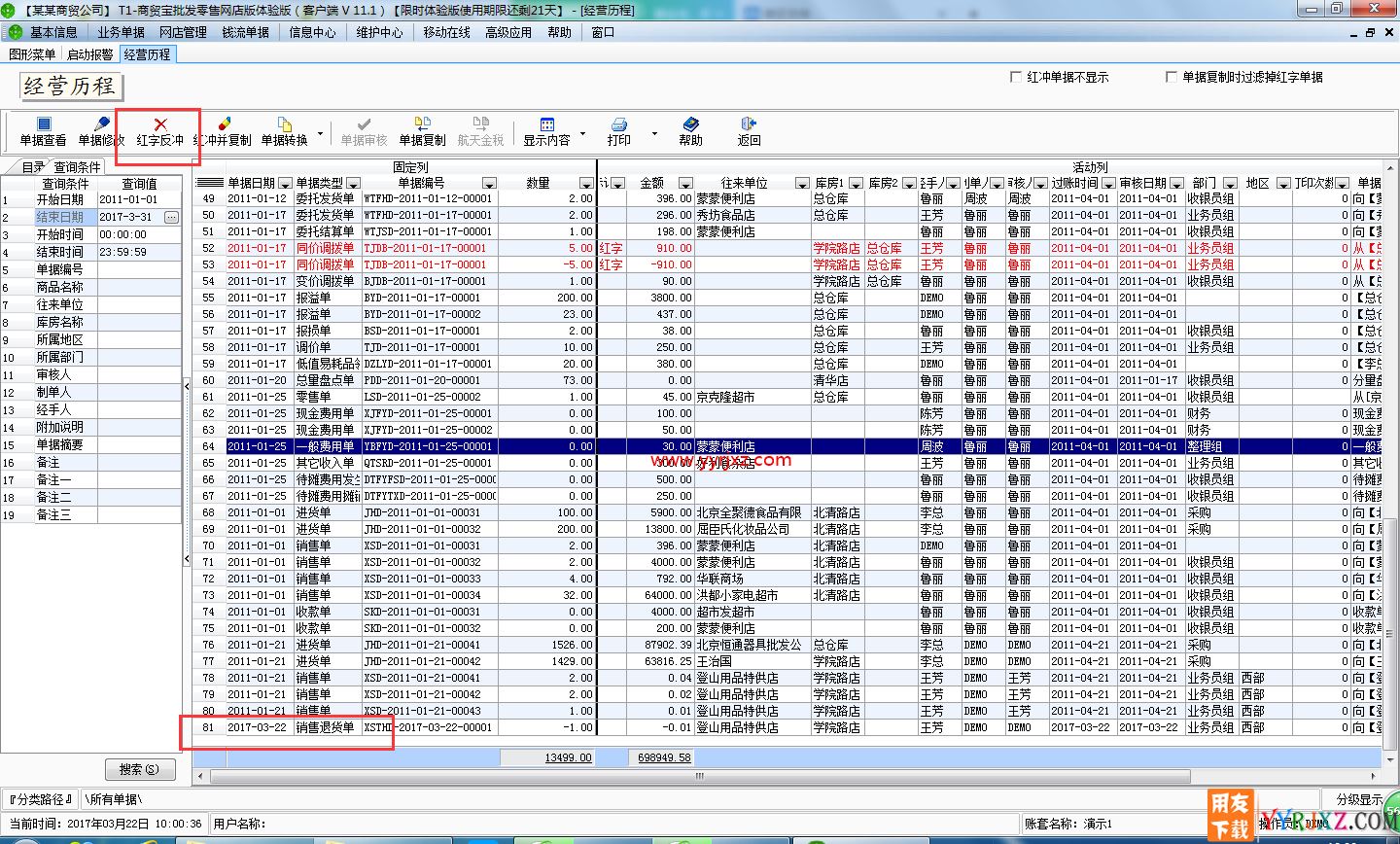Open the 钱流单据 menu

(x=245, y=32)
